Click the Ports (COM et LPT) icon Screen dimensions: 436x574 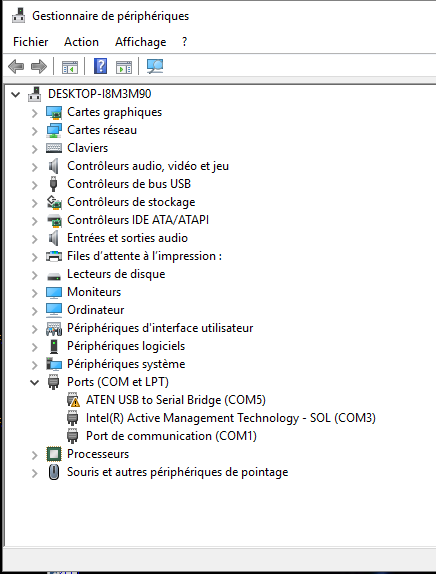54,382
